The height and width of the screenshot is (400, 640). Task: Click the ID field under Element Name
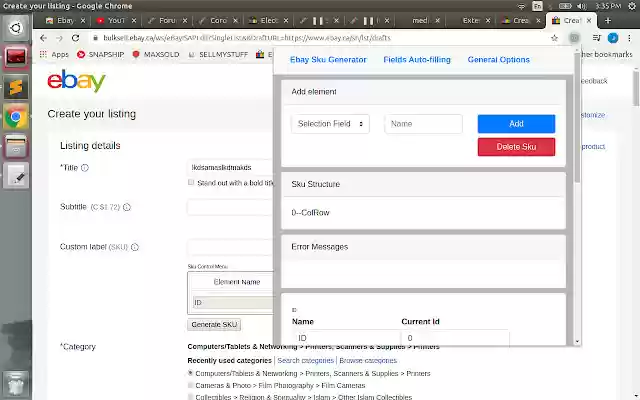coord(233,302)
